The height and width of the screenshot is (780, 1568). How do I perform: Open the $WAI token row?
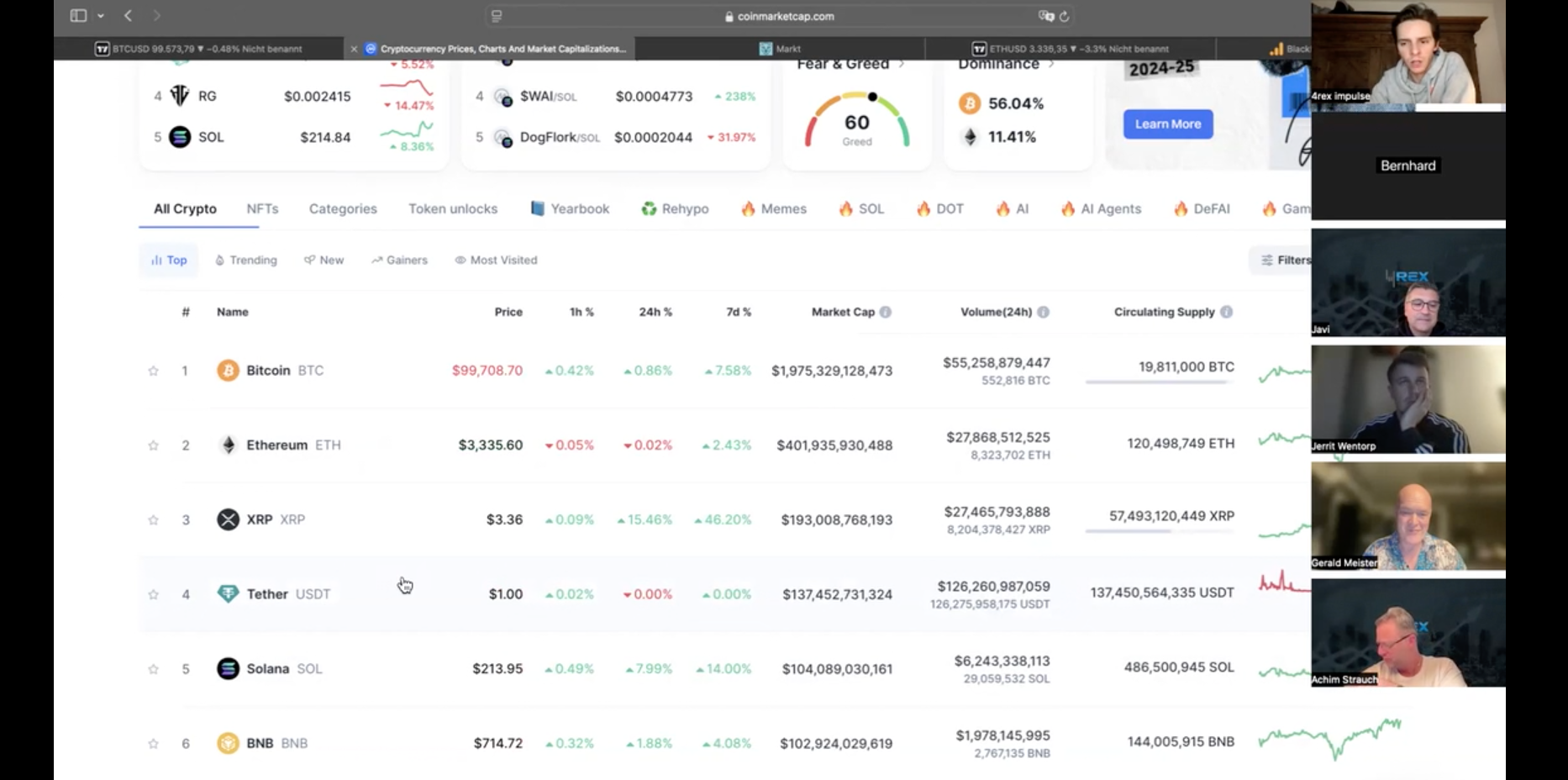coord(616,97)
